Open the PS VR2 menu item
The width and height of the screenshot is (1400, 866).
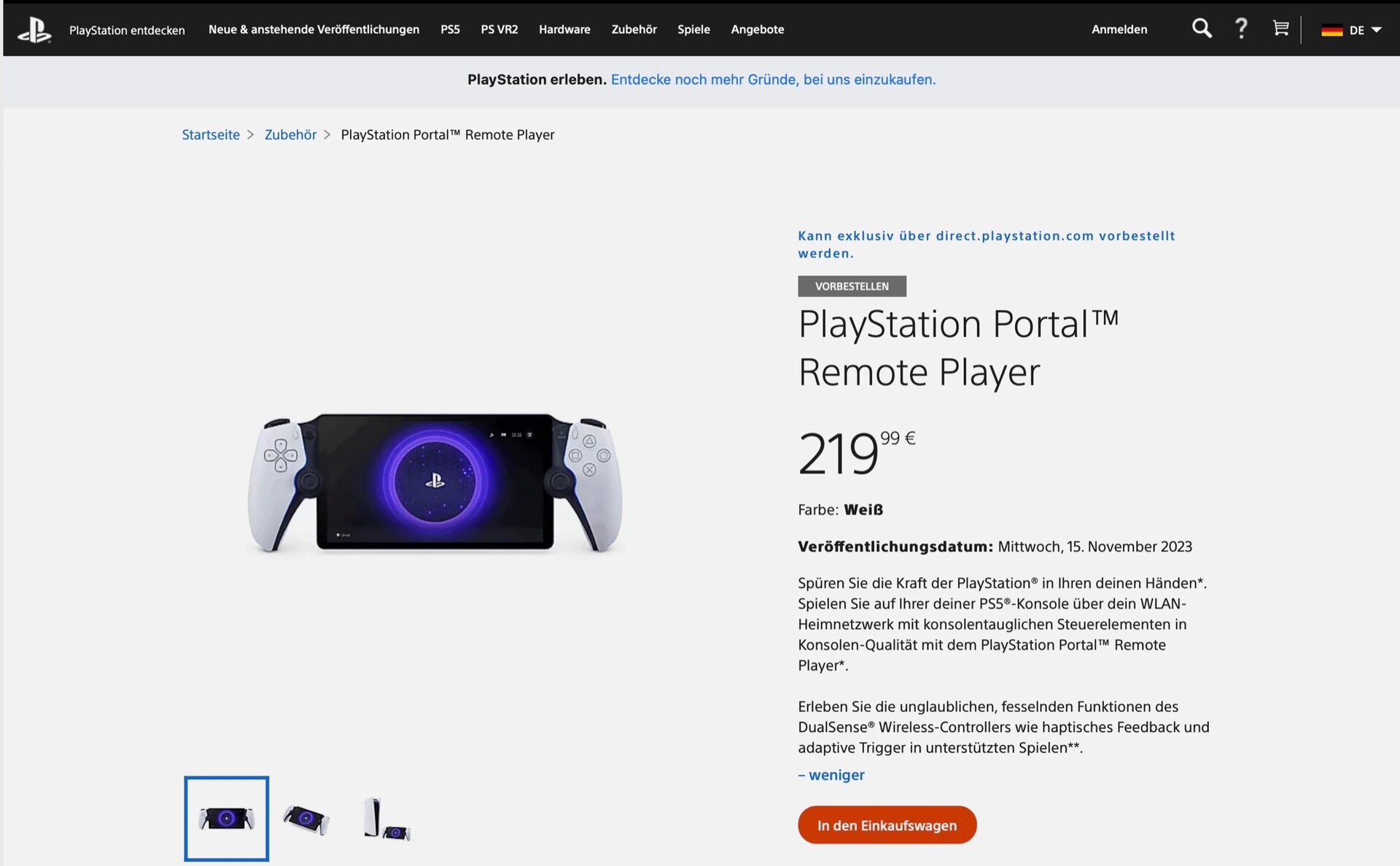click(499, 29)
